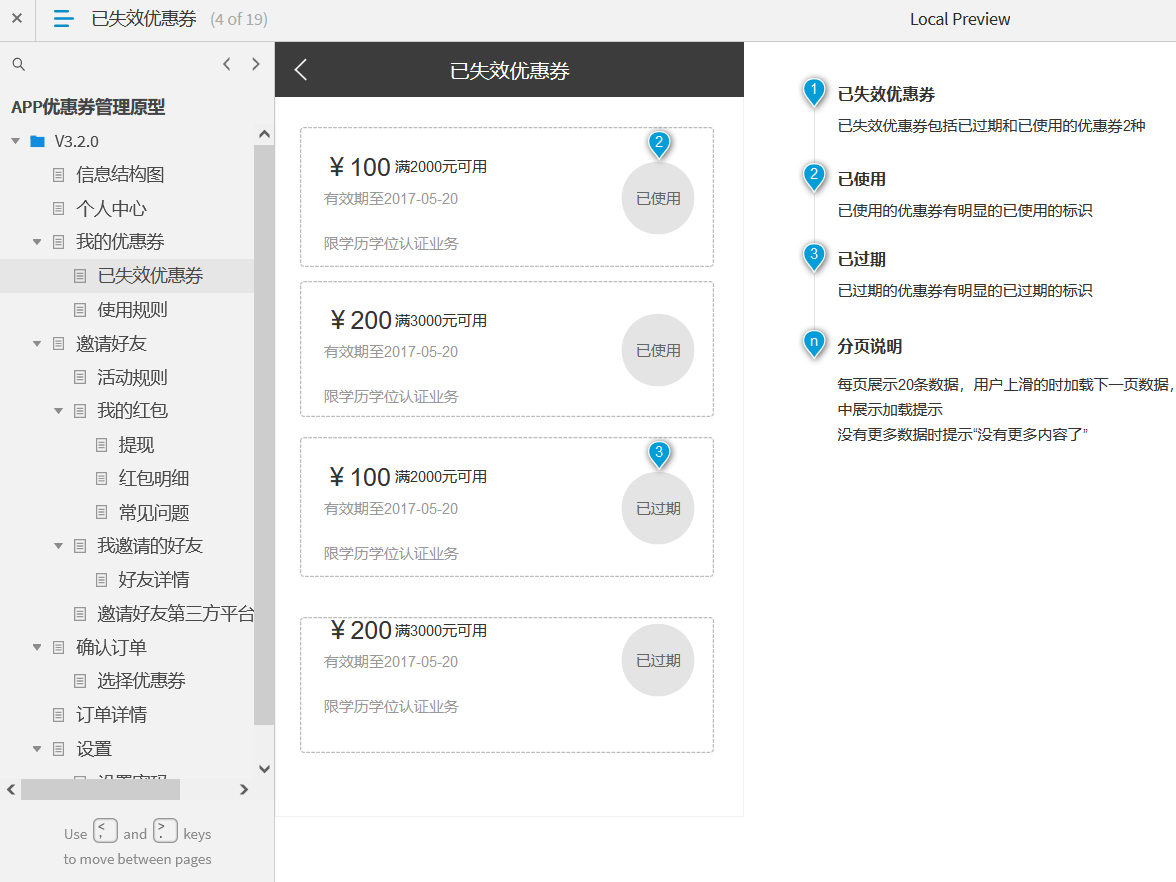Viewport: 1176px width, 882px height.
Task: Click the blue folder icon for V3.2.0
Action: click(x=38, y=141)
